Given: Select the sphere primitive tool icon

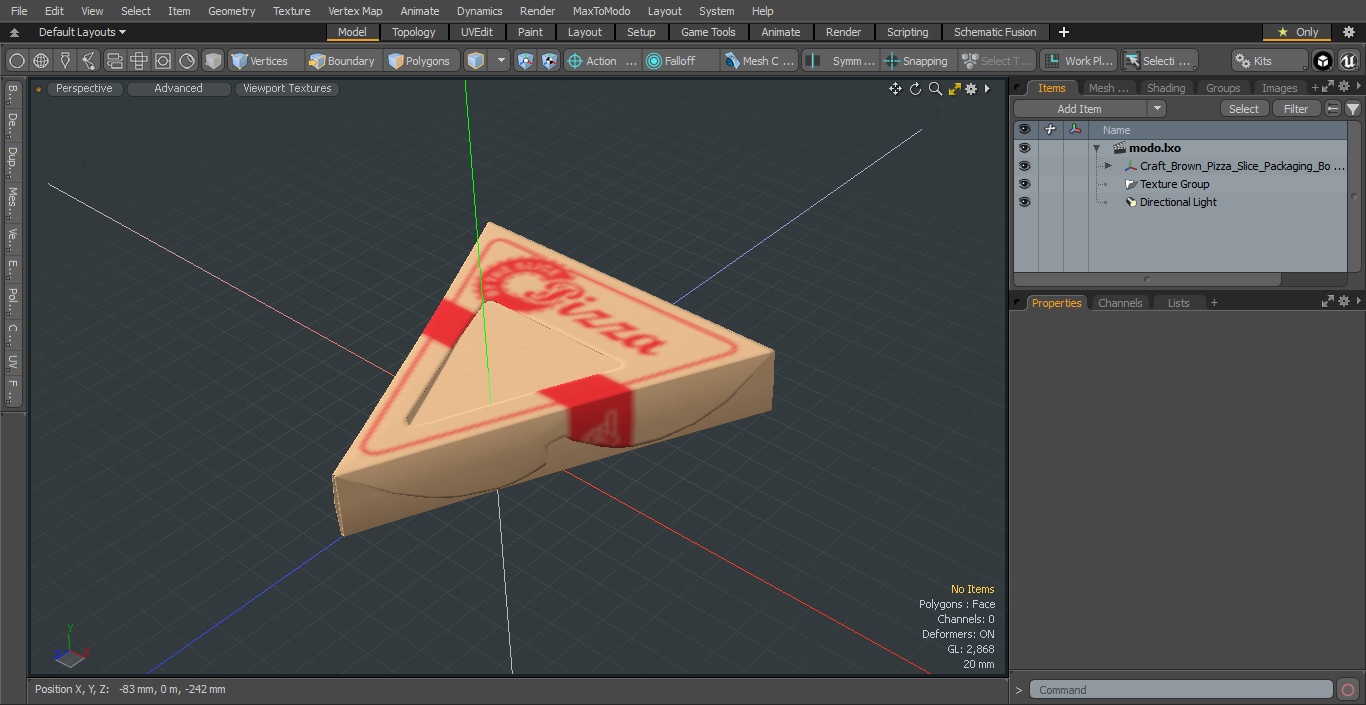Looking at the screenshot, I should pos(16,61).
